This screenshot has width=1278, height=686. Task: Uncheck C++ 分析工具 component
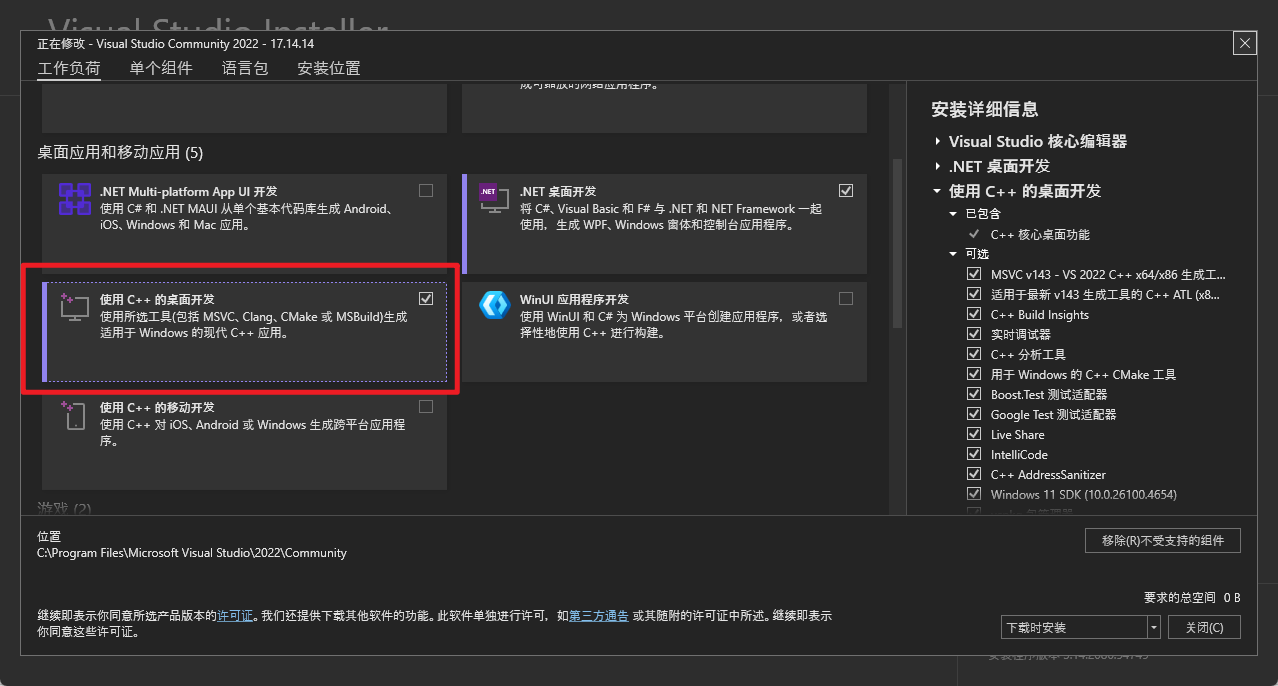pyautogui.click(x=974, y=354)
